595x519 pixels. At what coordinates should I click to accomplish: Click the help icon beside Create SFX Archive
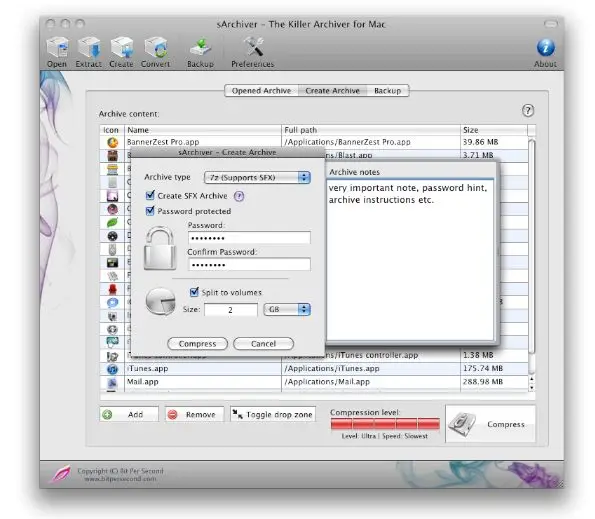point(239,196)
